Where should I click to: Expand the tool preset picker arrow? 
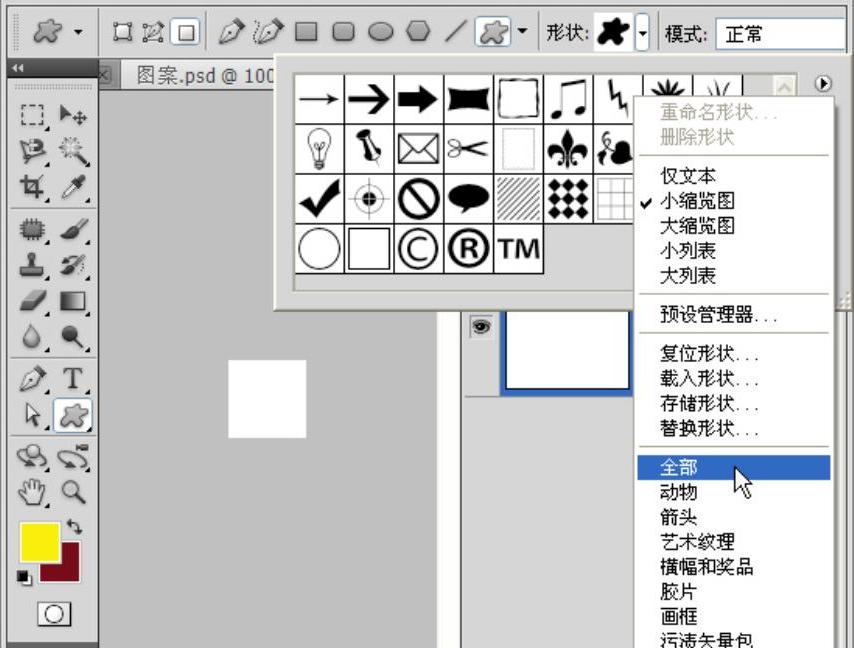(77, 33)
